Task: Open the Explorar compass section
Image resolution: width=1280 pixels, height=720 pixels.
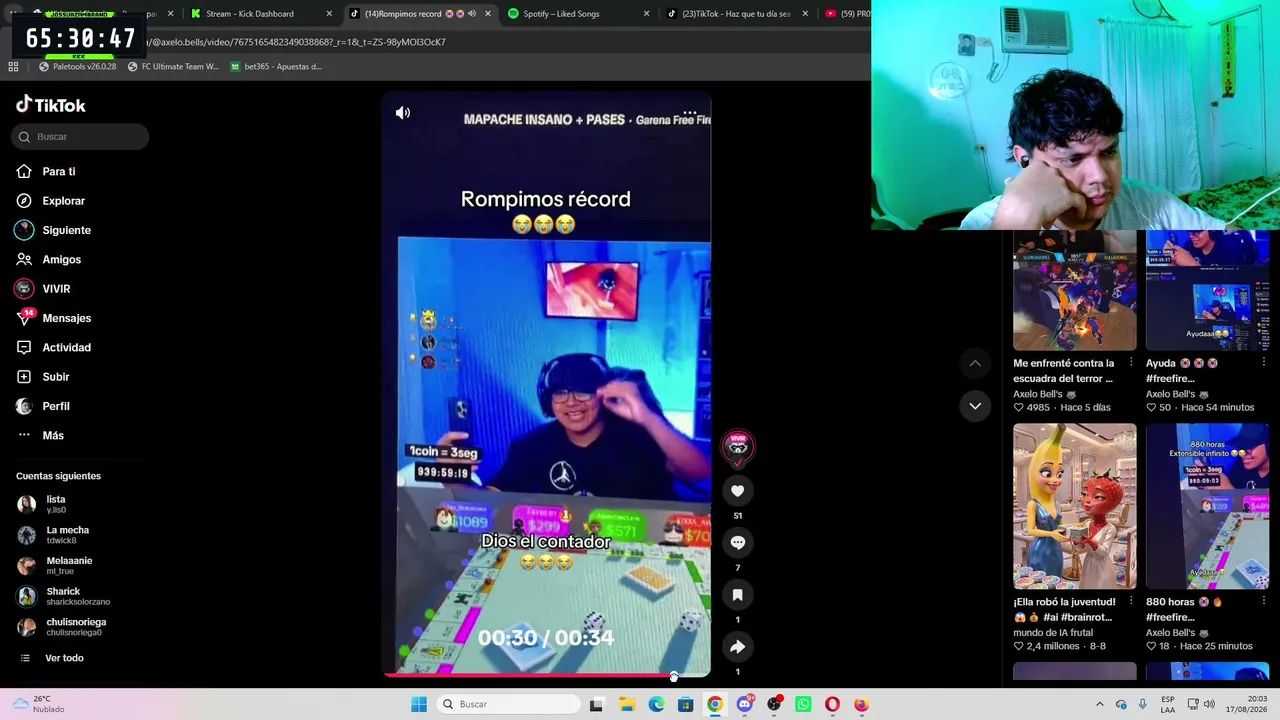Action: [50, 201]
